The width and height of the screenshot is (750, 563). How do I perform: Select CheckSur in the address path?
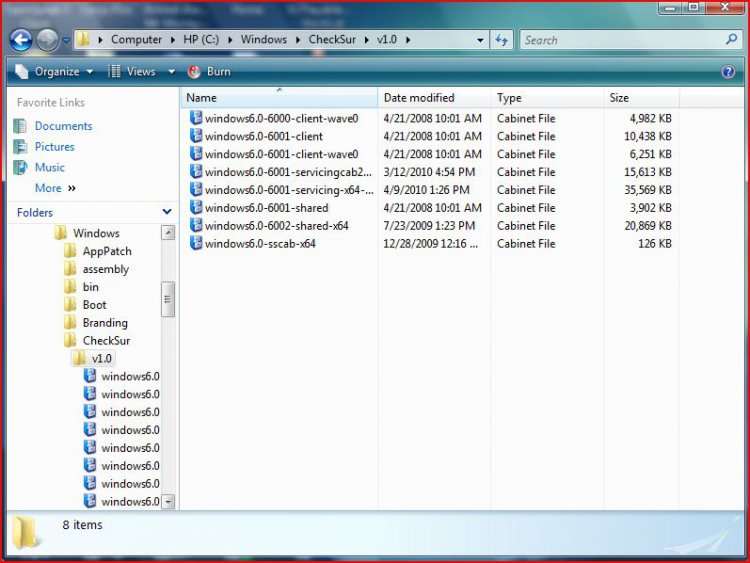click(x=332, y=40)
